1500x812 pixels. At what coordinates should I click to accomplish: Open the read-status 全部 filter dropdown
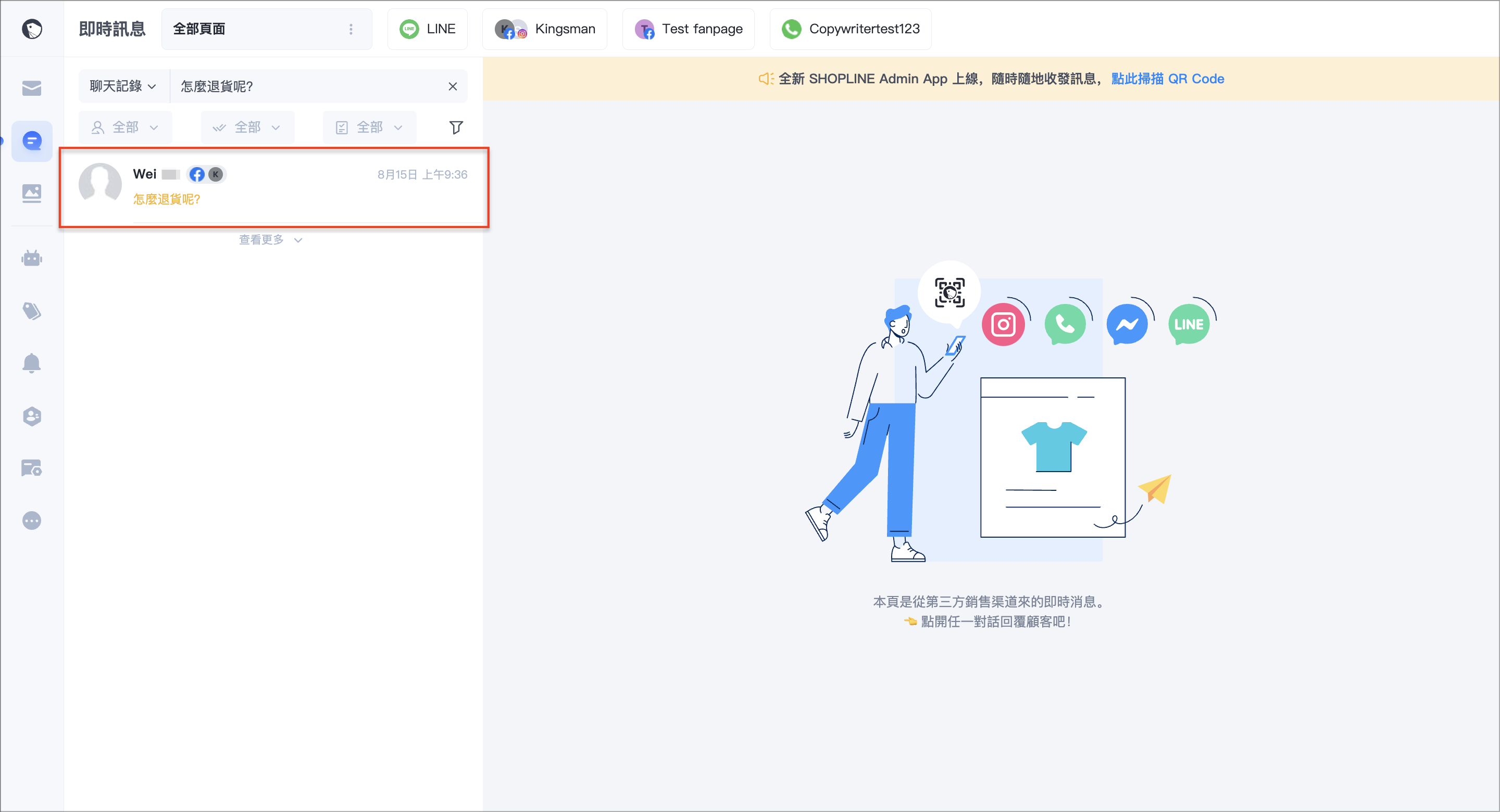coord(247,128)
